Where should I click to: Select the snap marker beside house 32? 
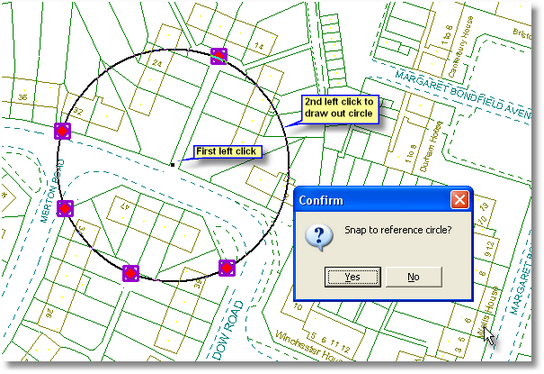click(x=62, y=131)
